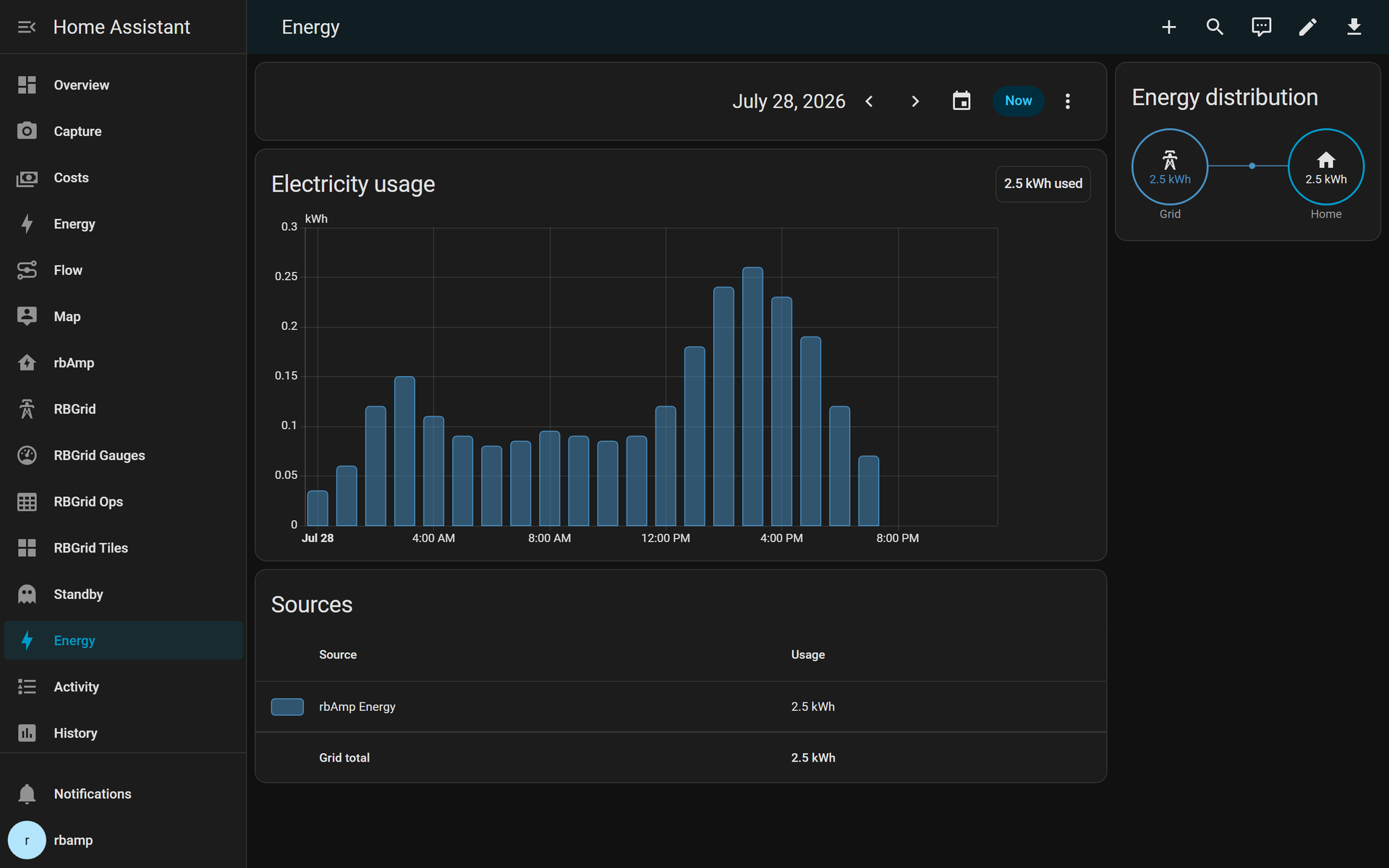
Task: Click the Electricity usage heading
Action: click(x=353, y=184)
